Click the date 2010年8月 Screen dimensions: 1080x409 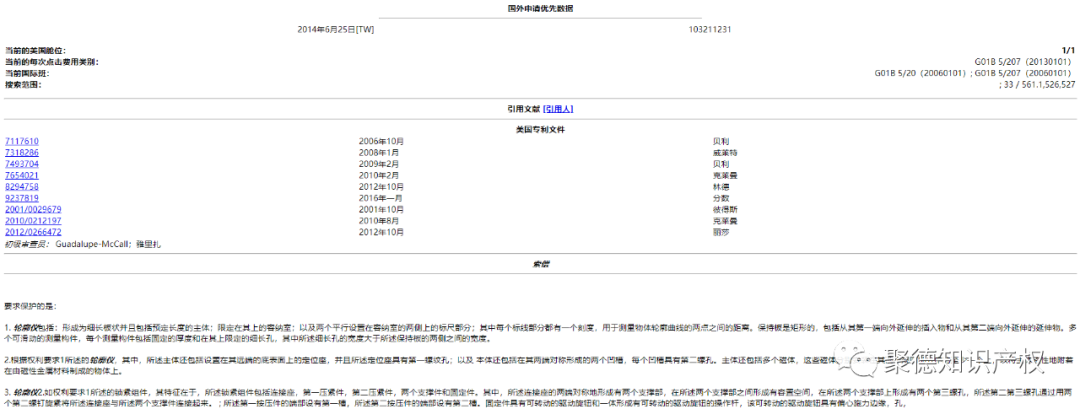tap(379, 221)
